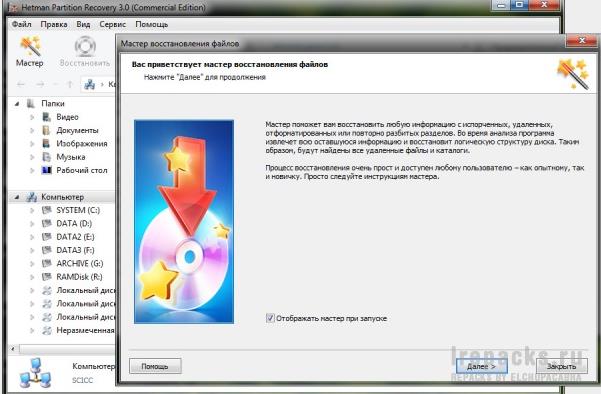Expand the SYSTEM (C:) drive node
The image size is (601, 394).
32,210
